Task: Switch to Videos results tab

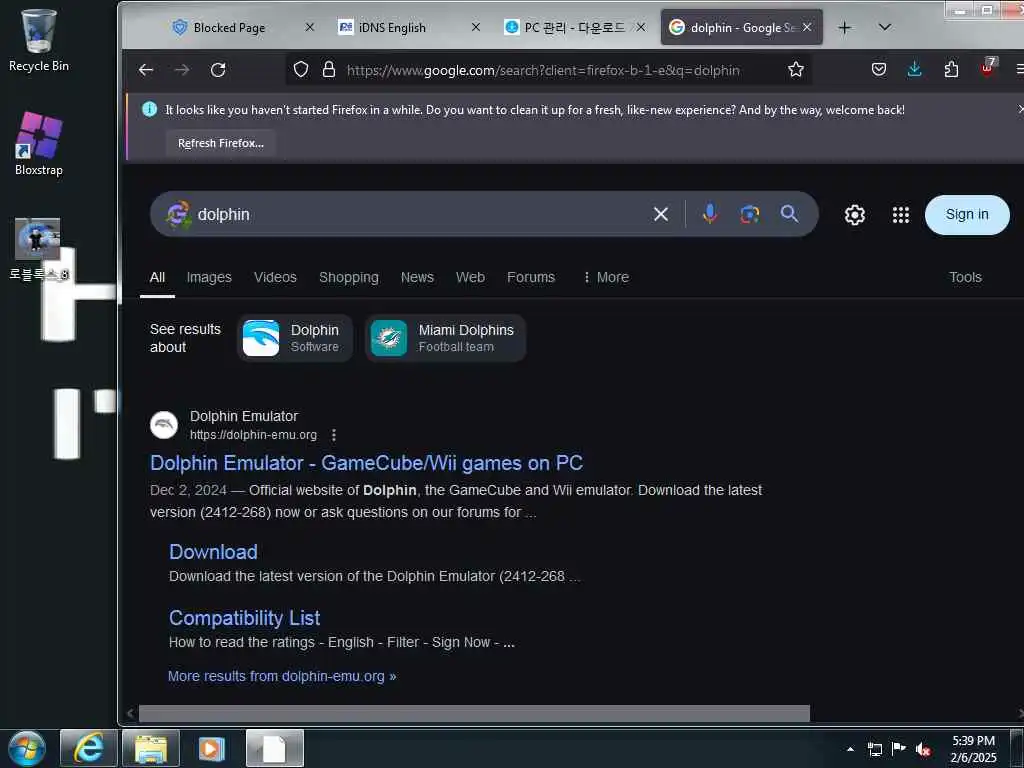Action: tap(275, 278)
